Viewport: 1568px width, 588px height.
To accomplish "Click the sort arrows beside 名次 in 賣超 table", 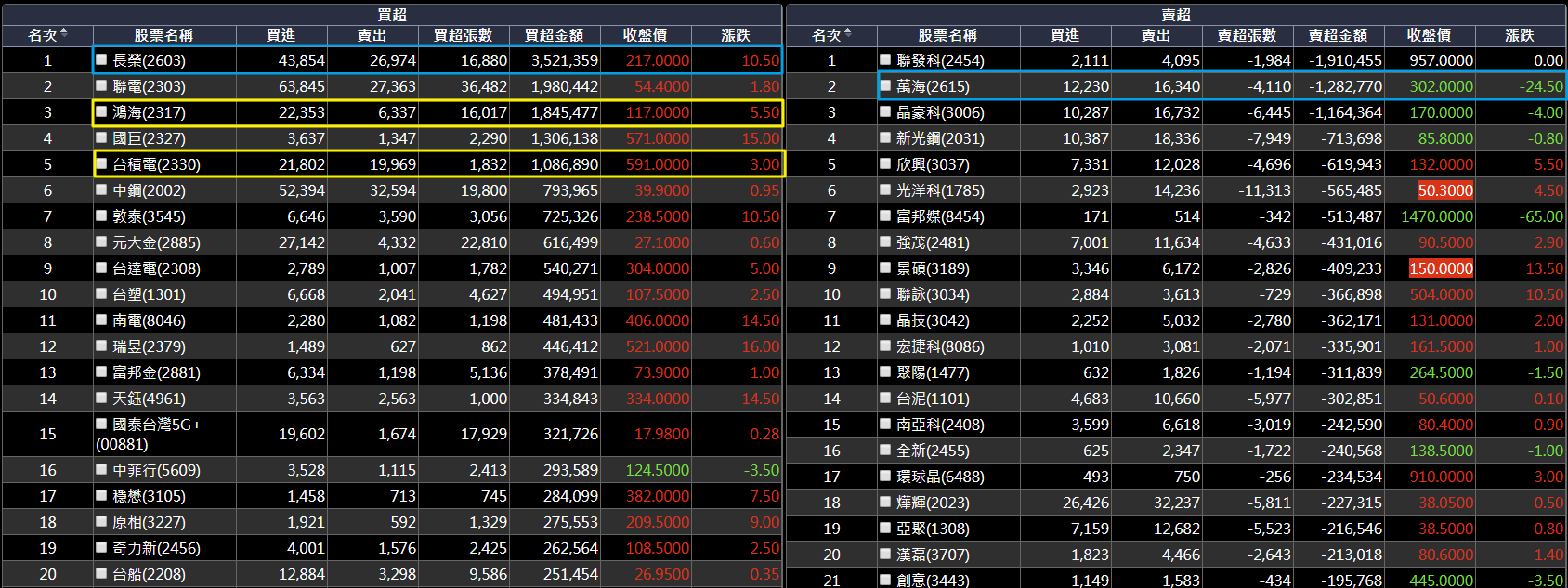I will click(x=848, y=34).
